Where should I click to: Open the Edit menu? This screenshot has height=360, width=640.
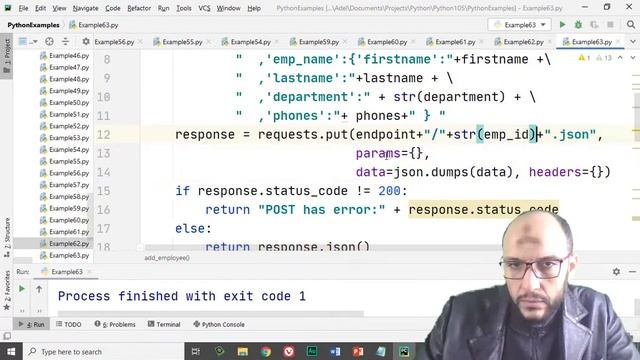click(40, 8)
